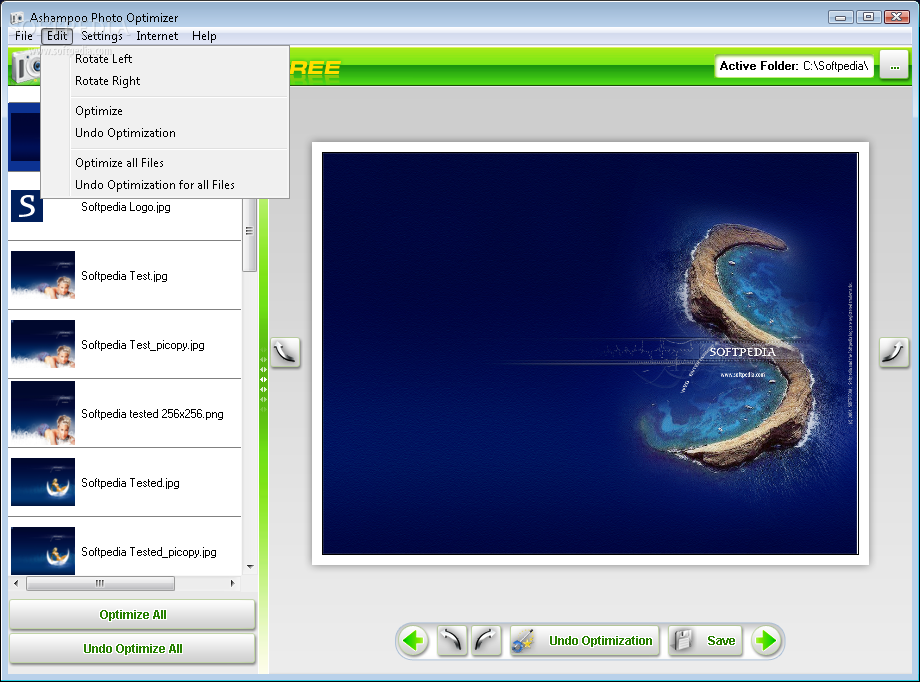Click file list horizontal scrollbar thumb
This screenshot has height=682, width=920.
pyautogui.click(x=100, y=583)
